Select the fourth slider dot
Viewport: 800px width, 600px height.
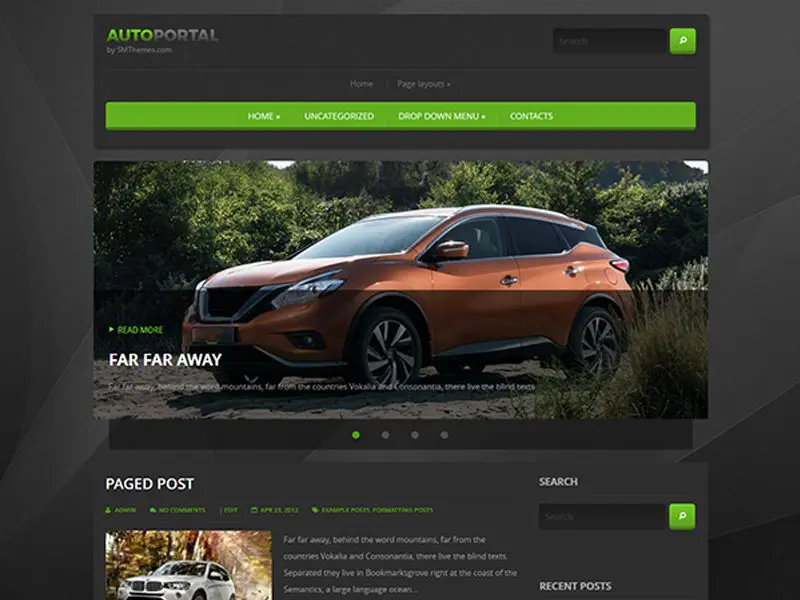[444, 435]
